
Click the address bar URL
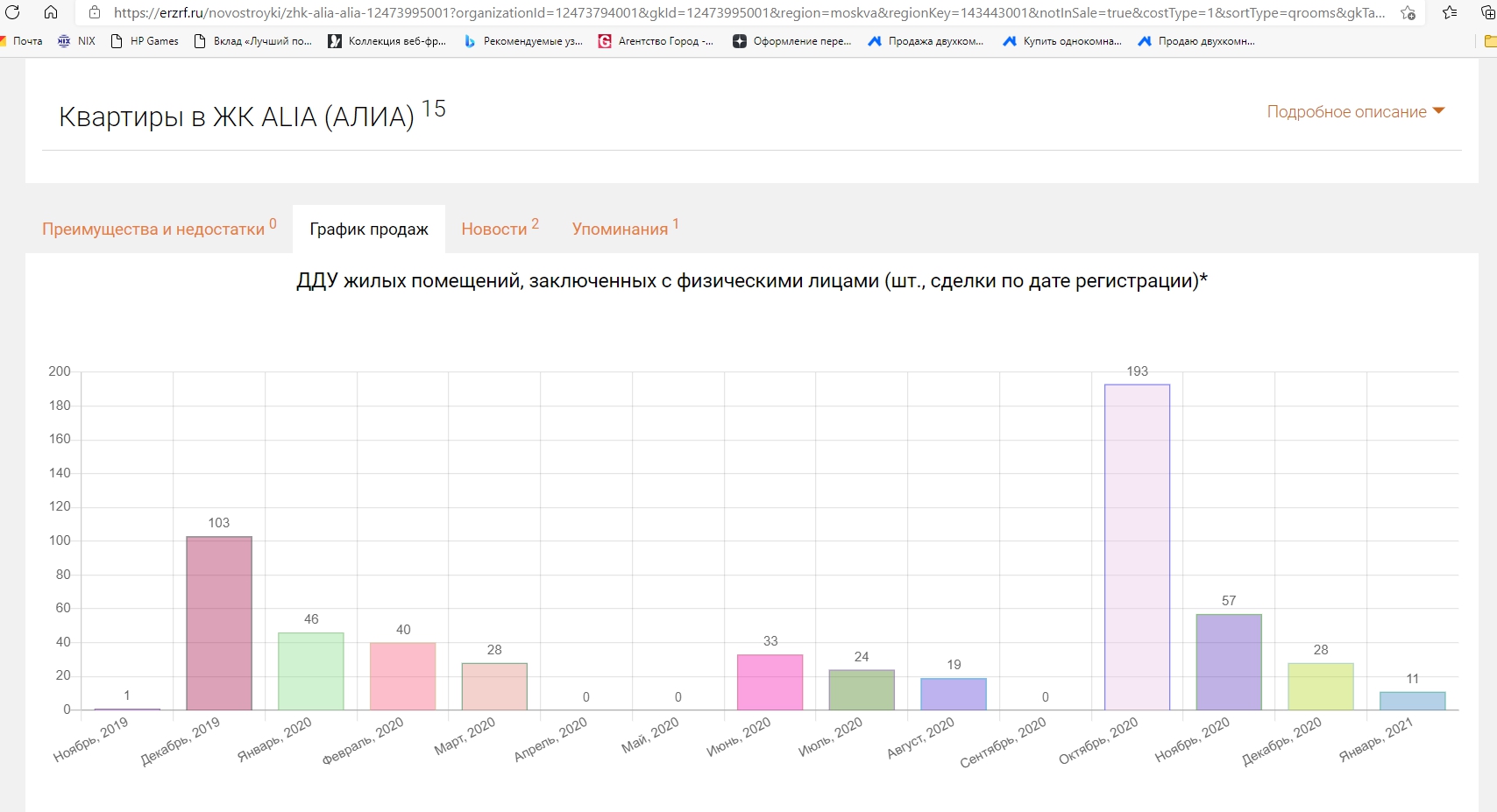(745, 12)
